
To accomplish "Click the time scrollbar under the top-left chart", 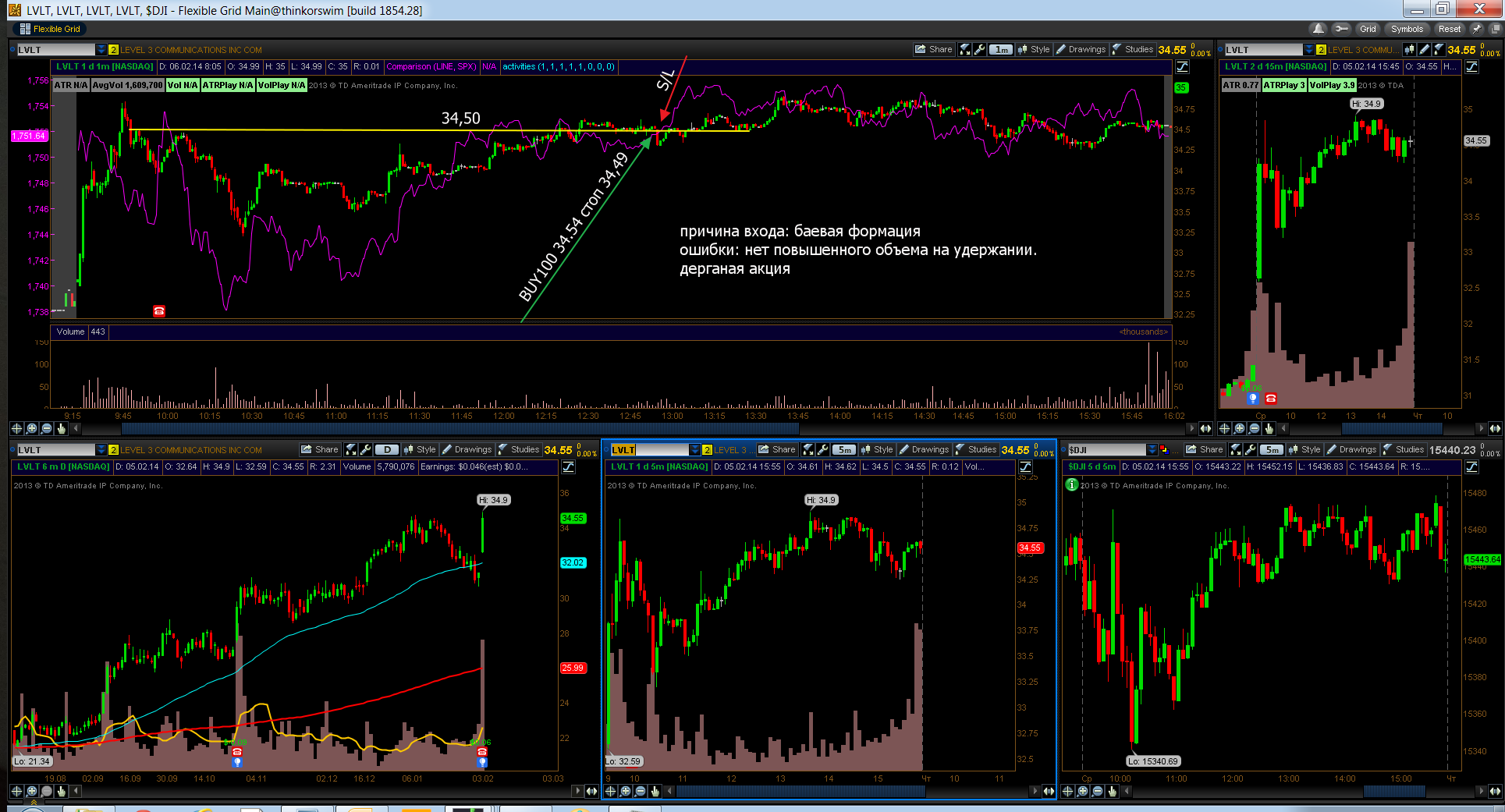I will 633,428.
